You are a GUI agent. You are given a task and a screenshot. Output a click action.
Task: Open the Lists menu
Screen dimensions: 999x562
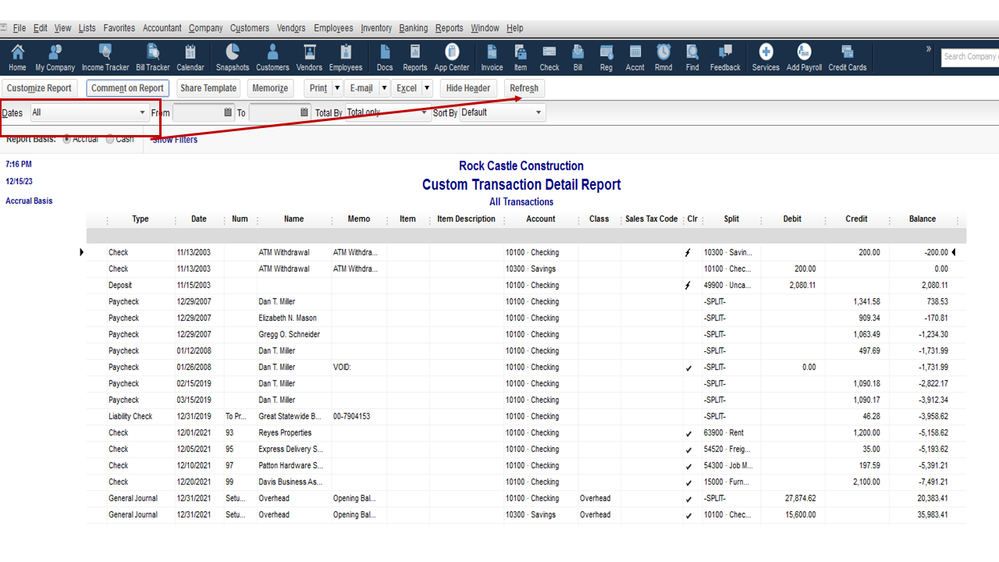coord(87,28)
